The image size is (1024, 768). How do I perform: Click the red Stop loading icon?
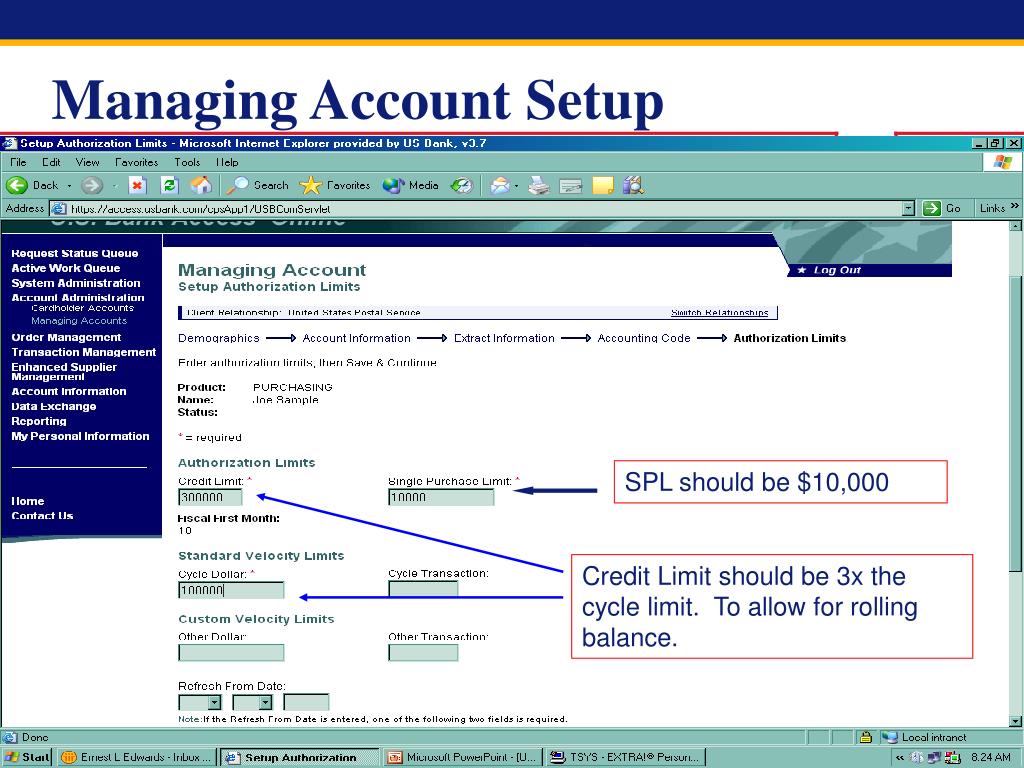coord(137,185)
